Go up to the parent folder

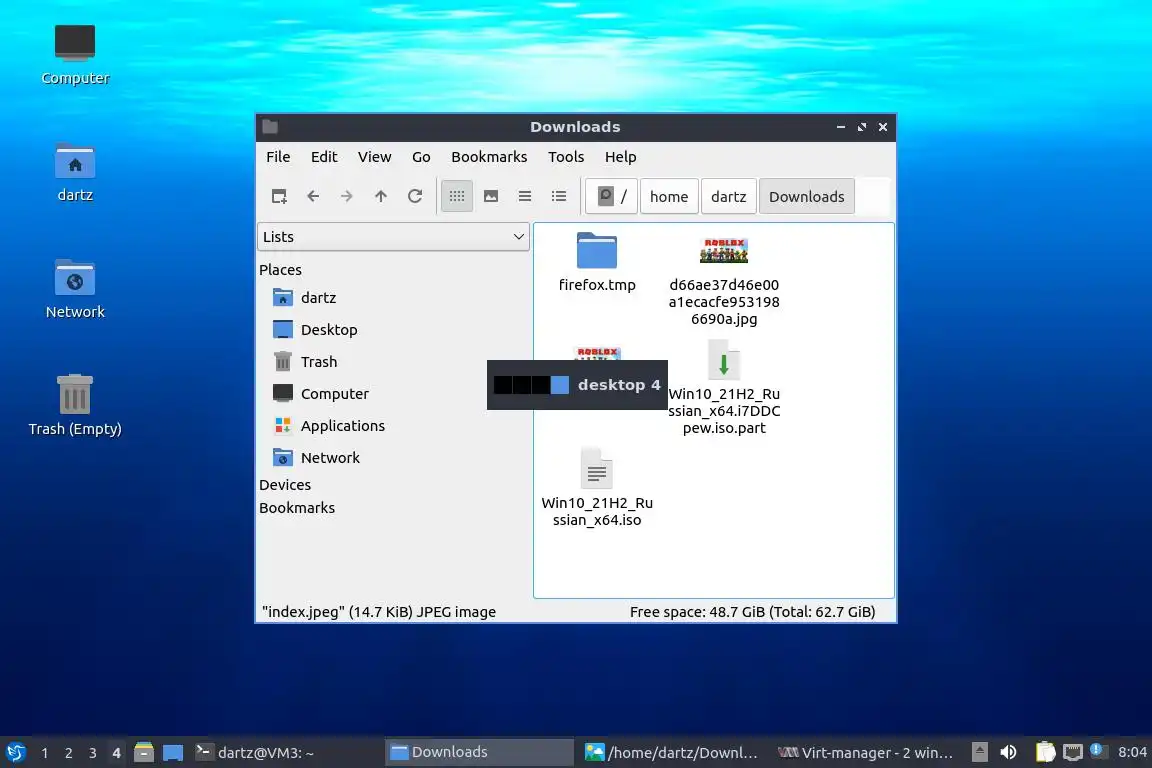click(381, 196)
